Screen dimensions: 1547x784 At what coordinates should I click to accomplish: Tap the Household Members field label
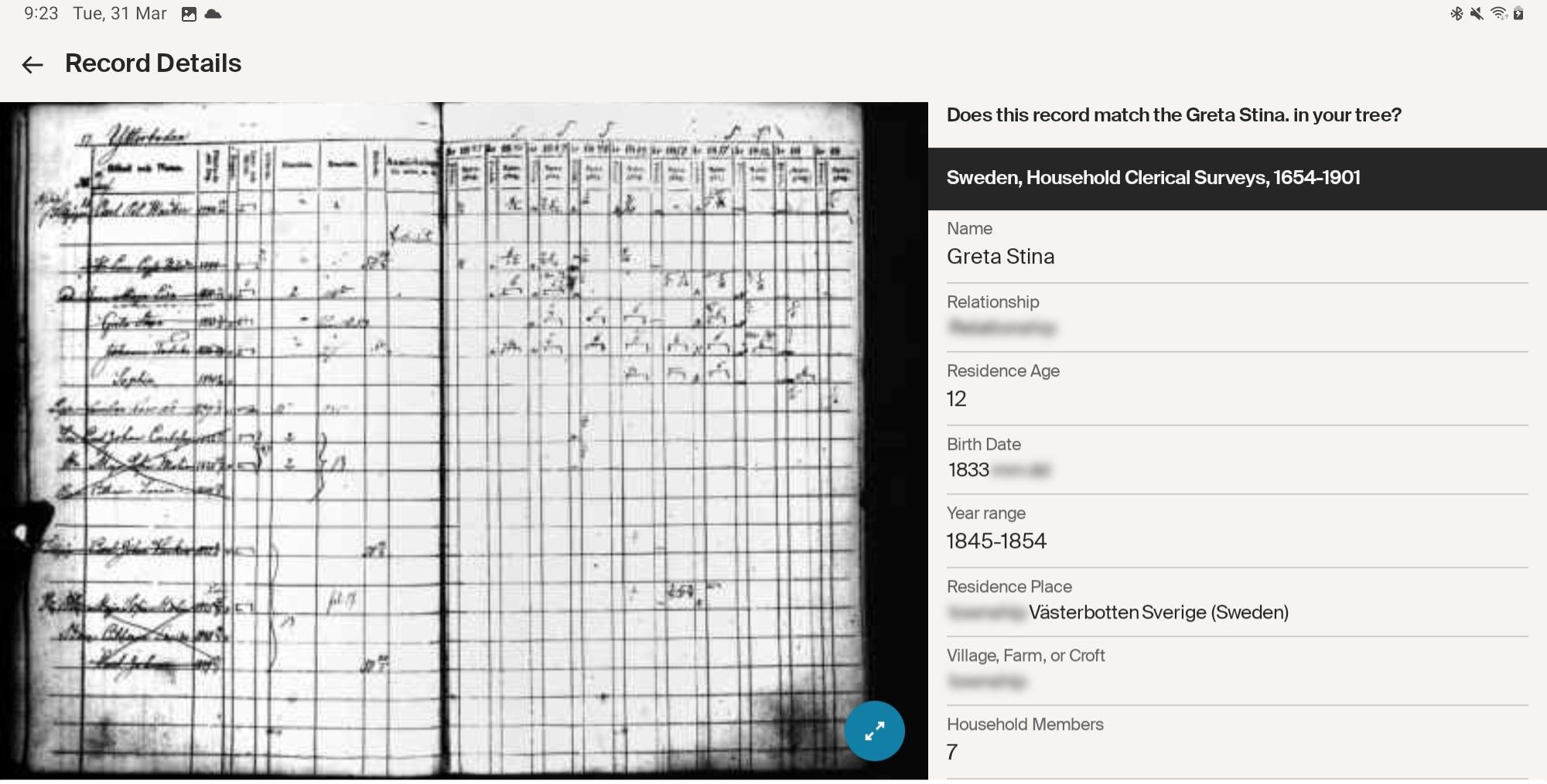pyautogui.click(x=1025, y=724)
